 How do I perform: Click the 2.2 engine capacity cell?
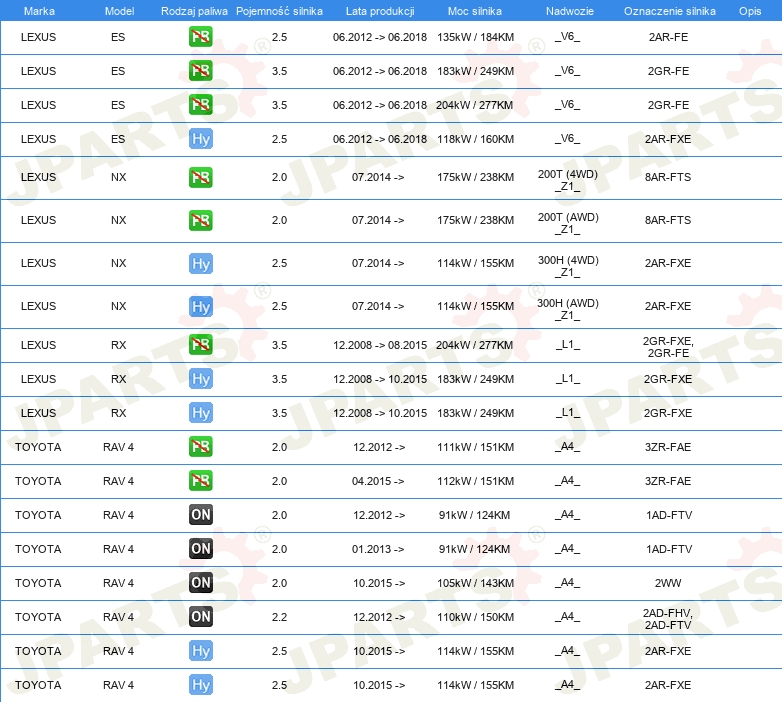279,617
